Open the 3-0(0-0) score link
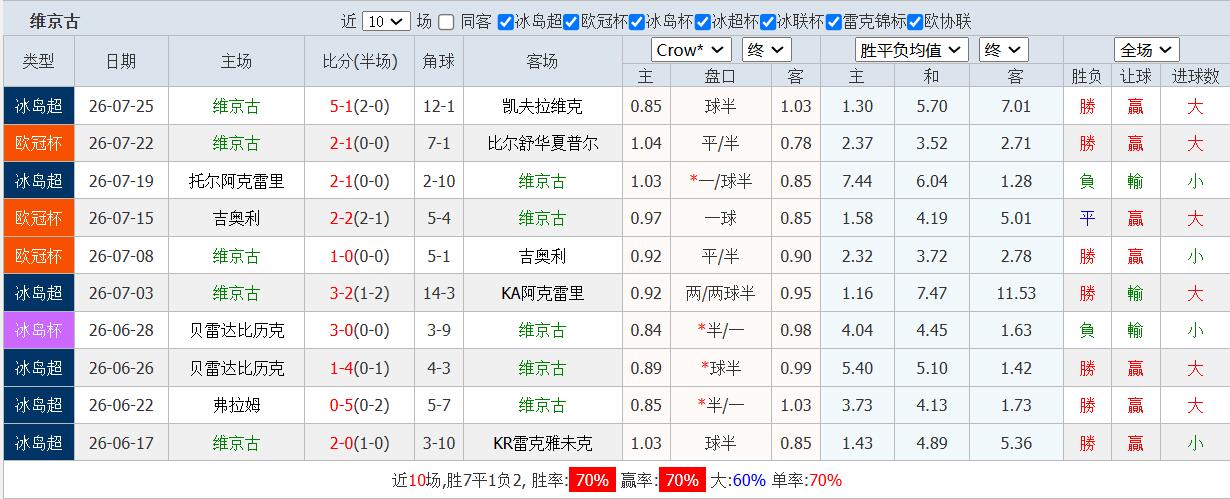 (359, 330)
